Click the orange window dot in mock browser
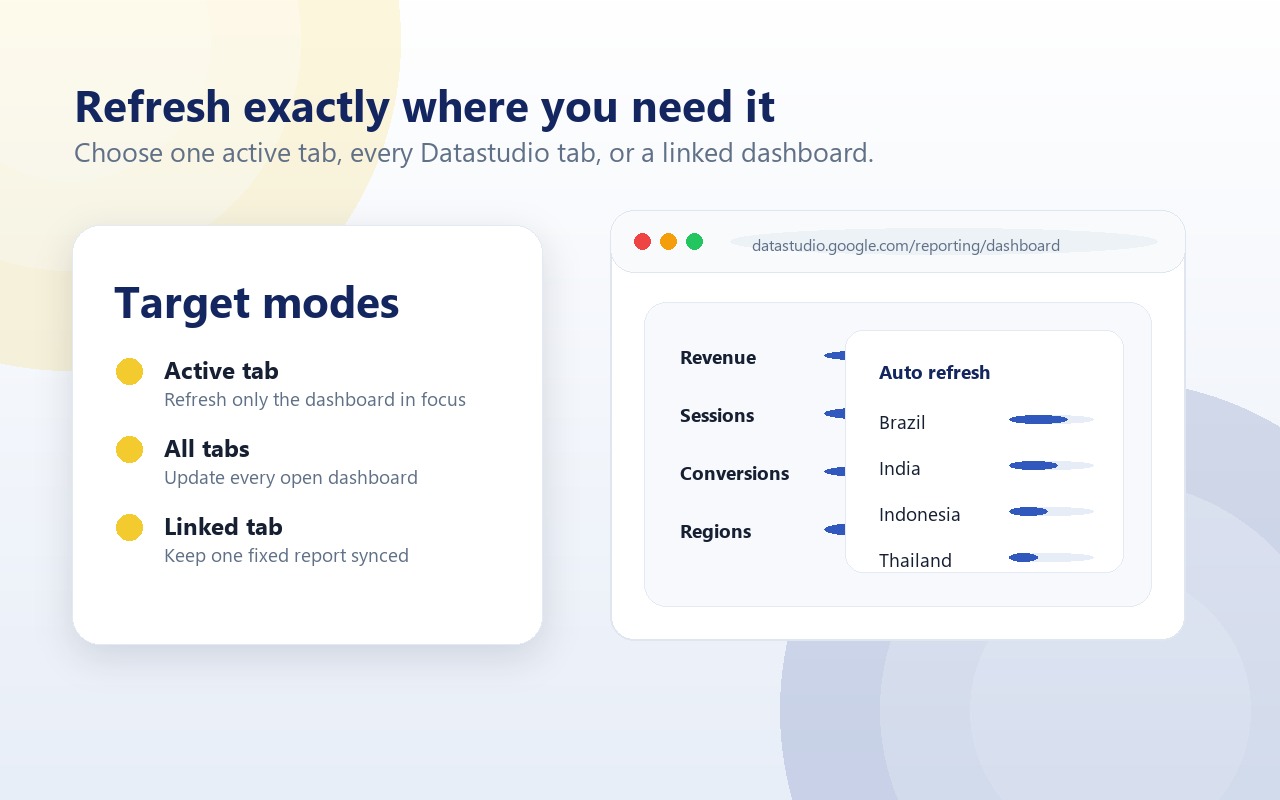The image size is (1280, 800). (x=669, y=241)
